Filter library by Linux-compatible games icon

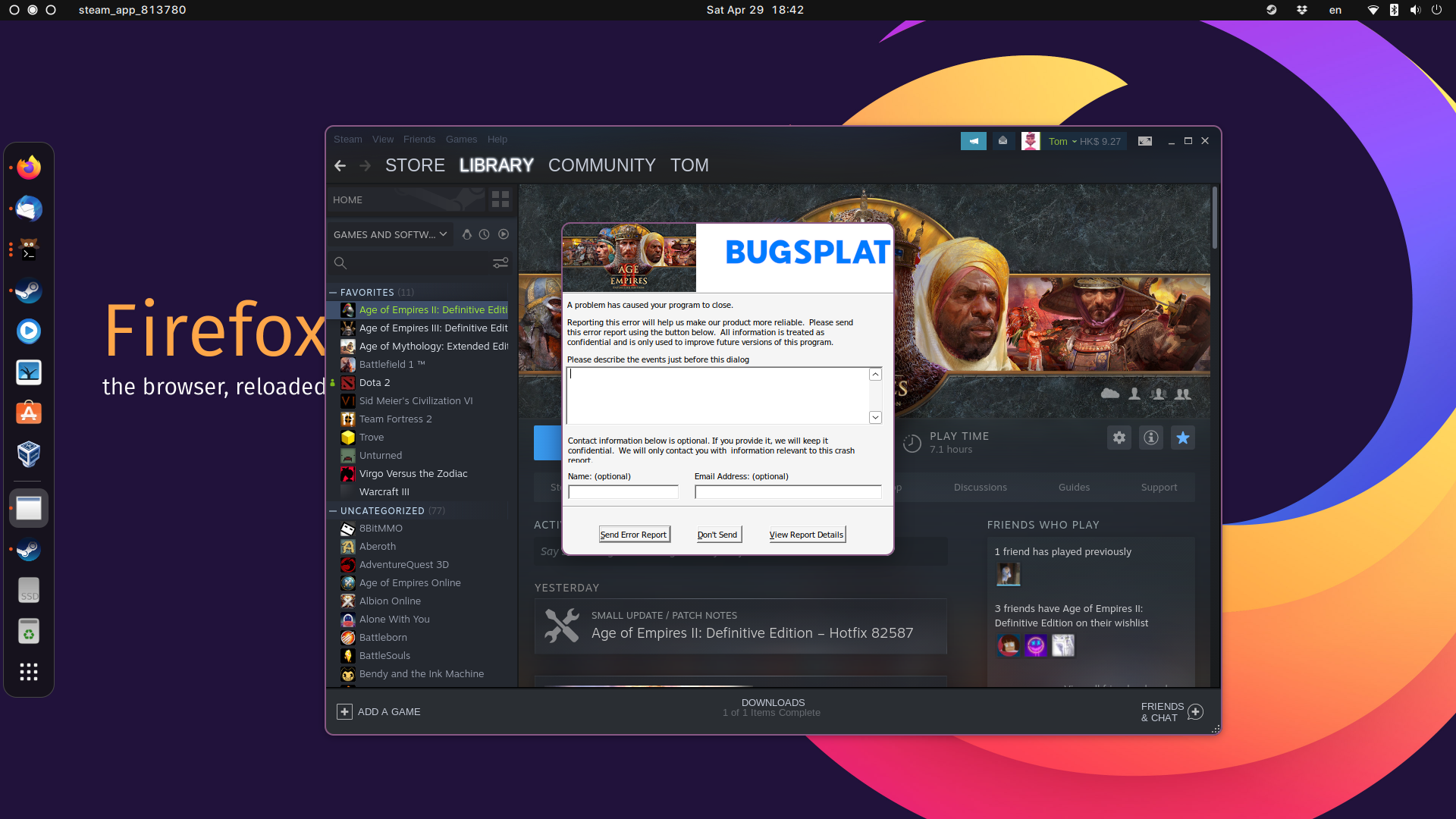(467, 234)
